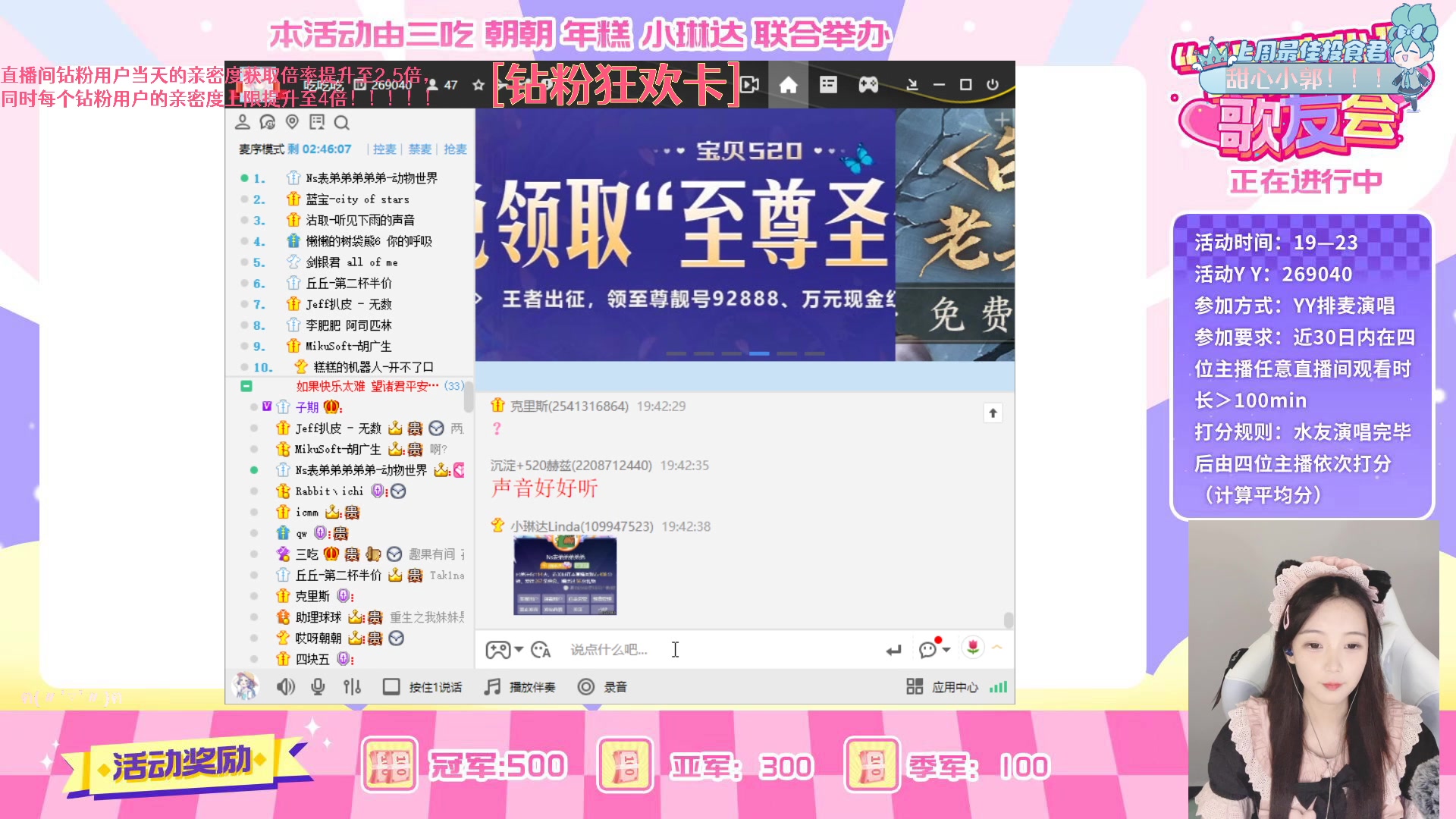Open the headset service icon above mic queue
Viewport: 1456px width, 819px height.
click(x=268, y=122)
